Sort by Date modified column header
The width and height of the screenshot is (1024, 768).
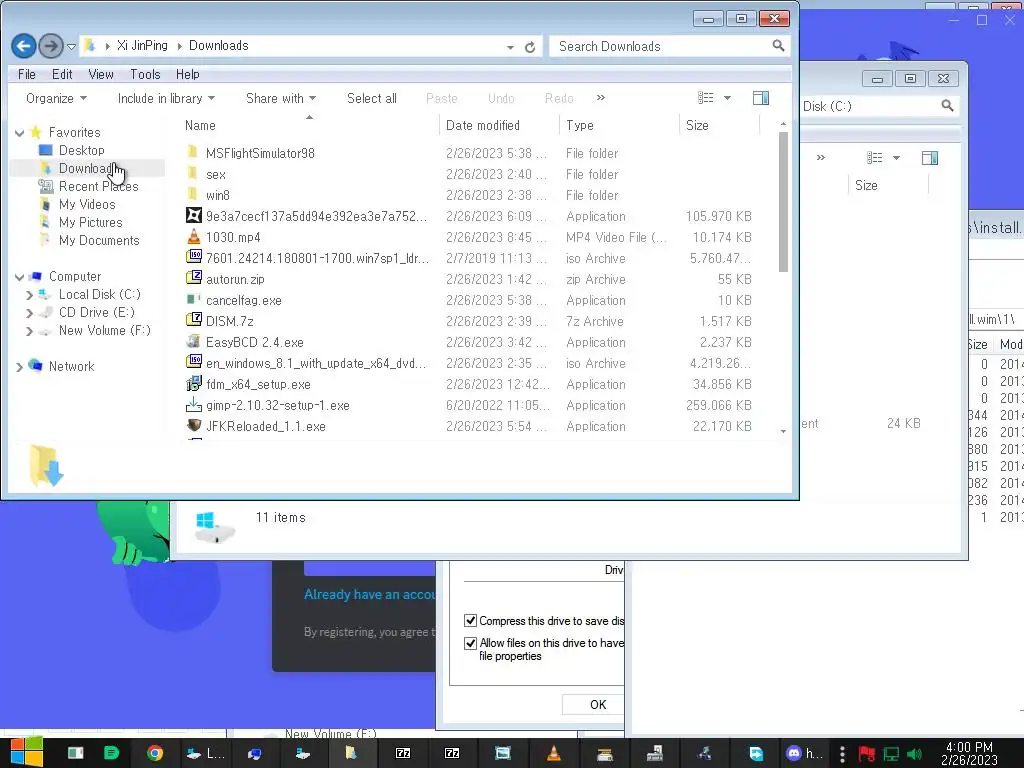(499, 125)
